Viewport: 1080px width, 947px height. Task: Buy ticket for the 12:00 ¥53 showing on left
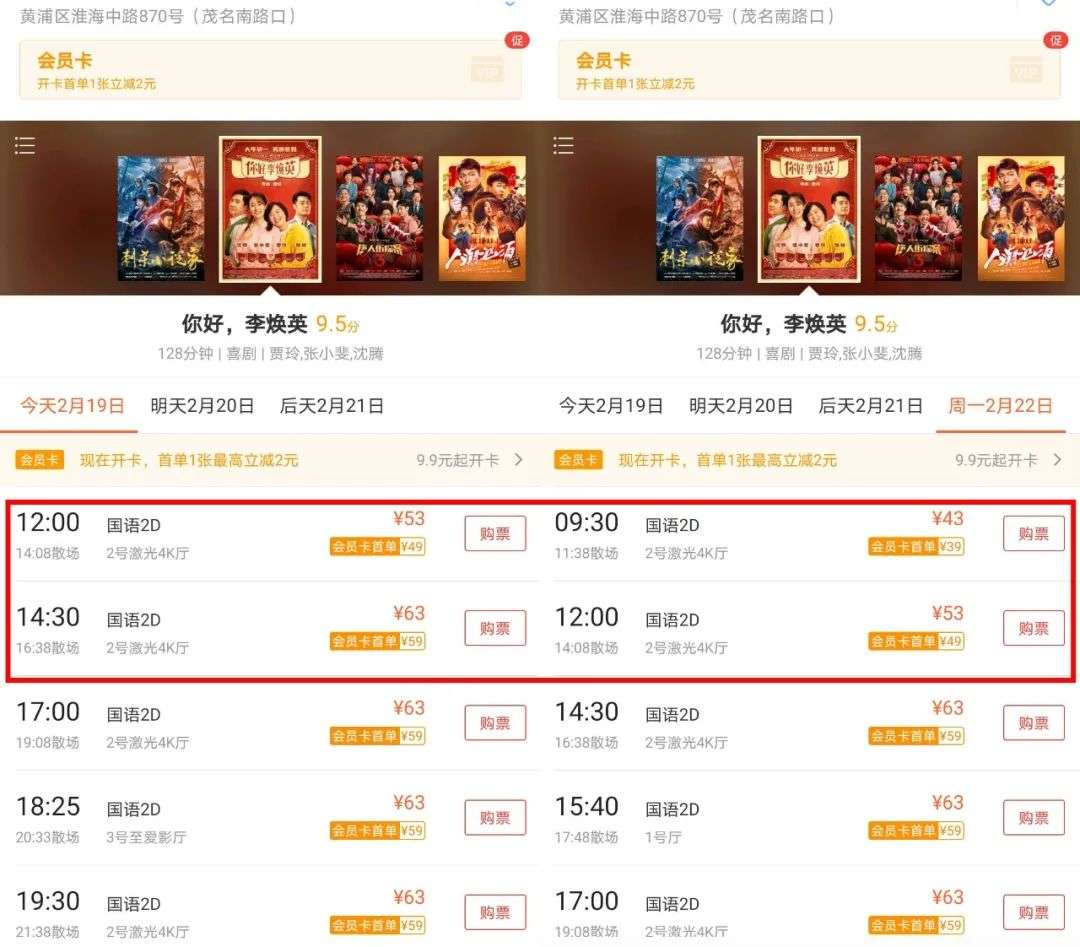(x=495, y=533)
